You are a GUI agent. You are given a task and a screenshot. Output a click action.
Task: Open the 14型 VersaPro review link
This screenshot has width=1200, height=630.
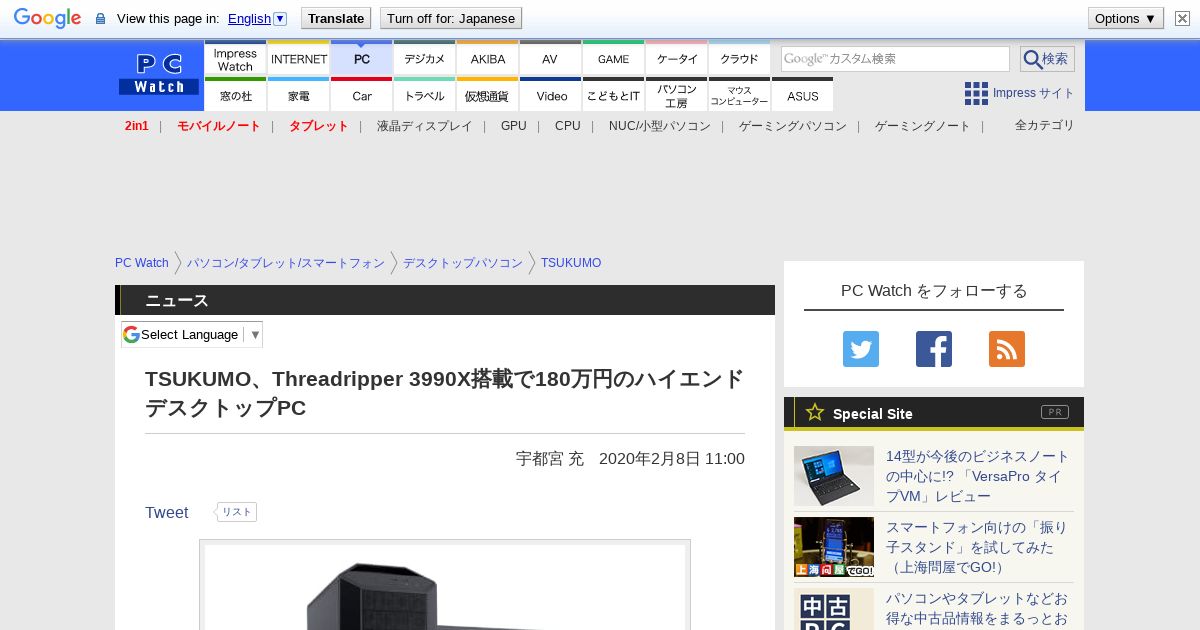pyautogui.click(x=978, y=476)
